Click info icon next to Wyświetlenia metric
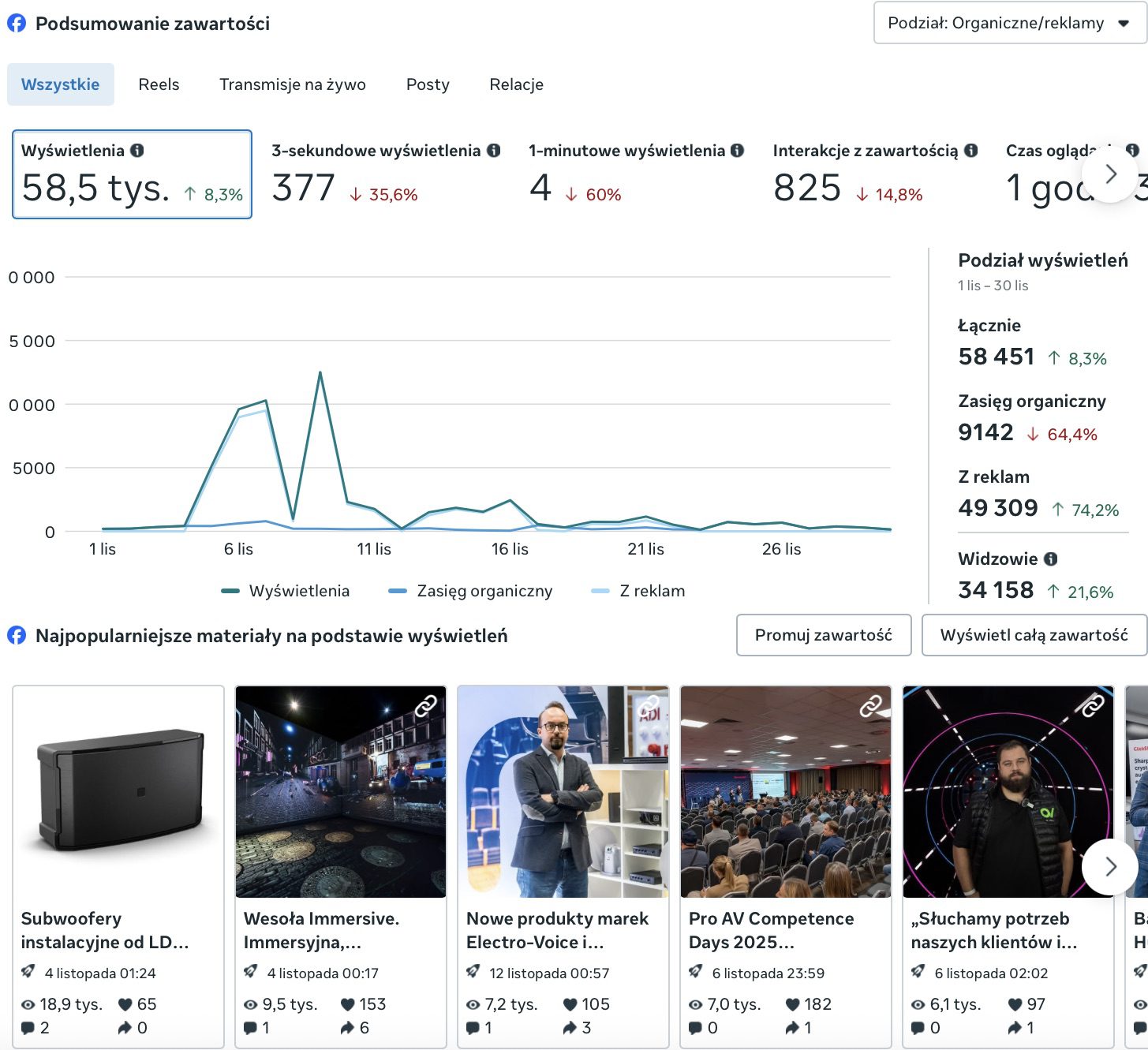This screenshot has width=1148, height=1050. (137, 150)
